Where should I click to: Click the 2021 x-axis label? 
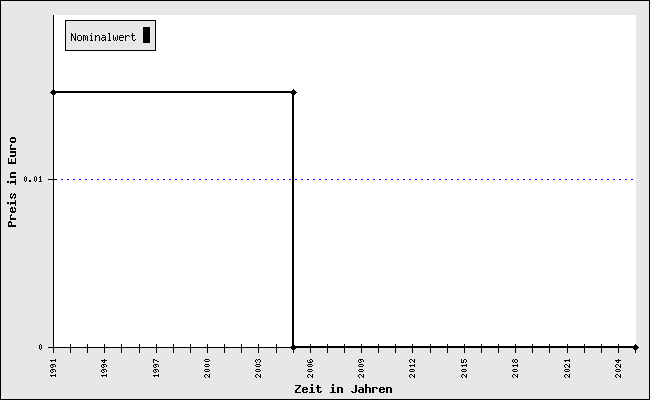[568, 368]
